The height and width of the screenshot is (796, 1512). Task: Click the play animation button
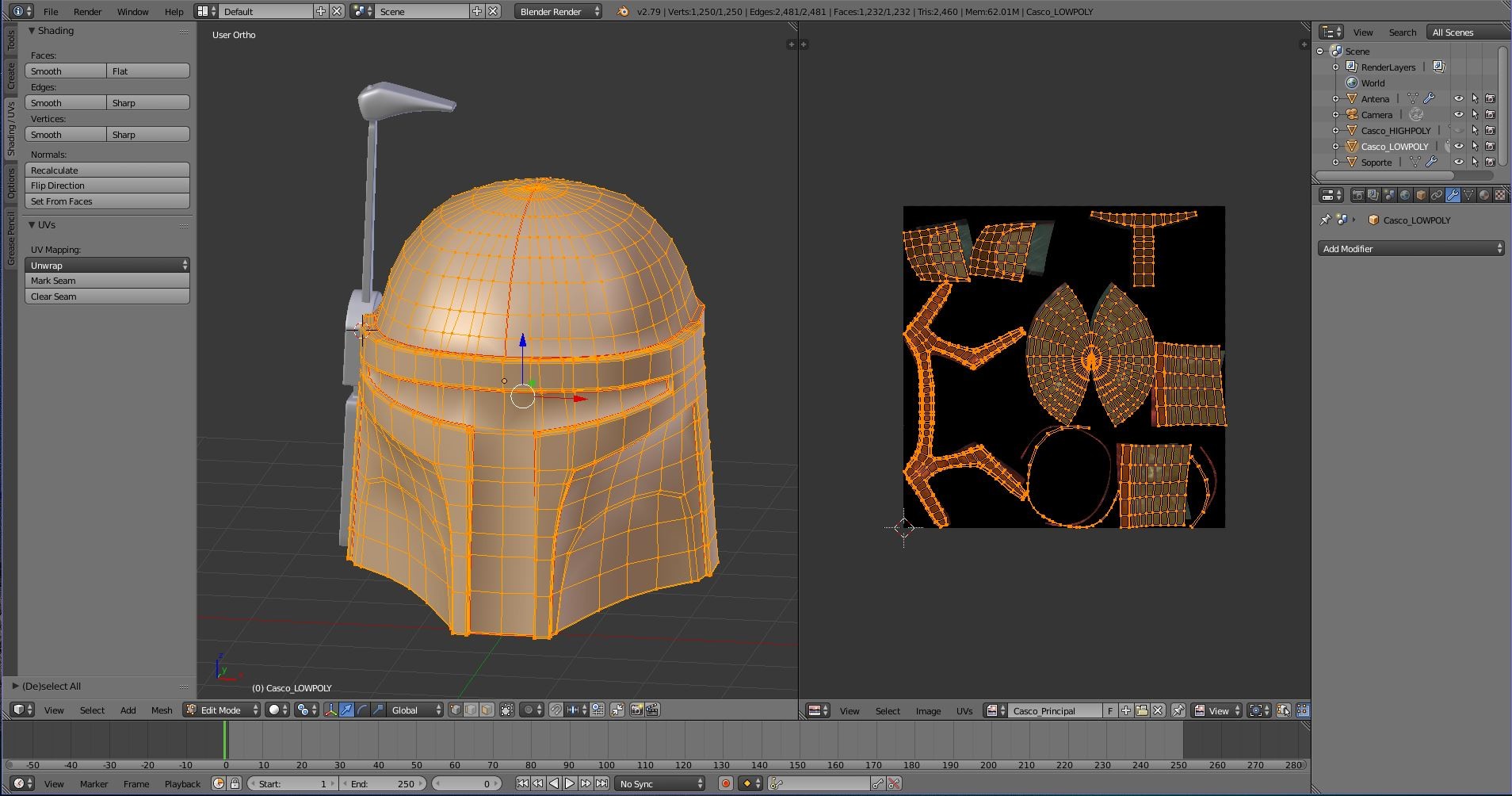point(569,783)
